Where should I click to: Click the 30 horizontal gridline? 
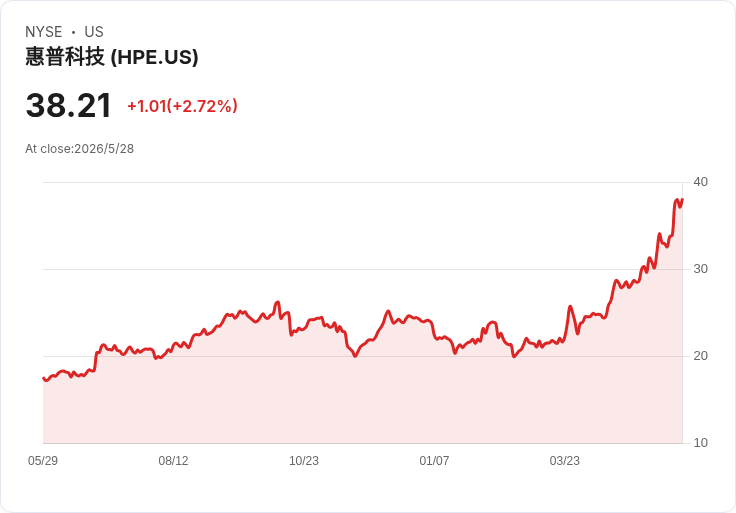coord(362,269)
